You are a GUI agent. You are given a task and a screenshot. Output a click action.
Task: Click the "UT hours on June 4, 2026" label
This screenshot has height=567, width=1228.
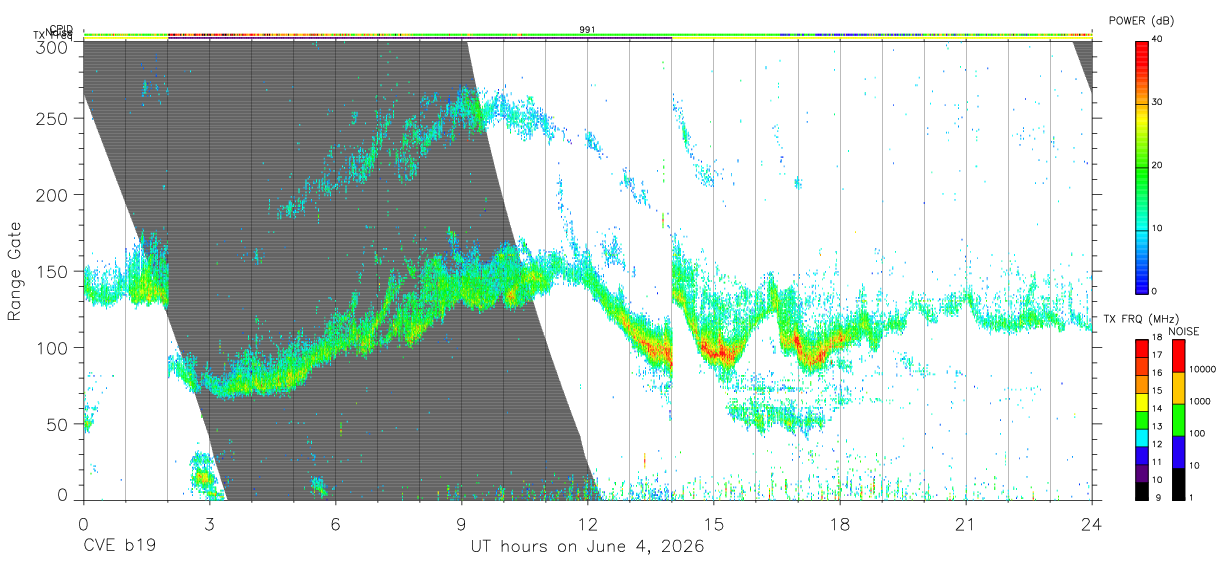click(587, 547)
